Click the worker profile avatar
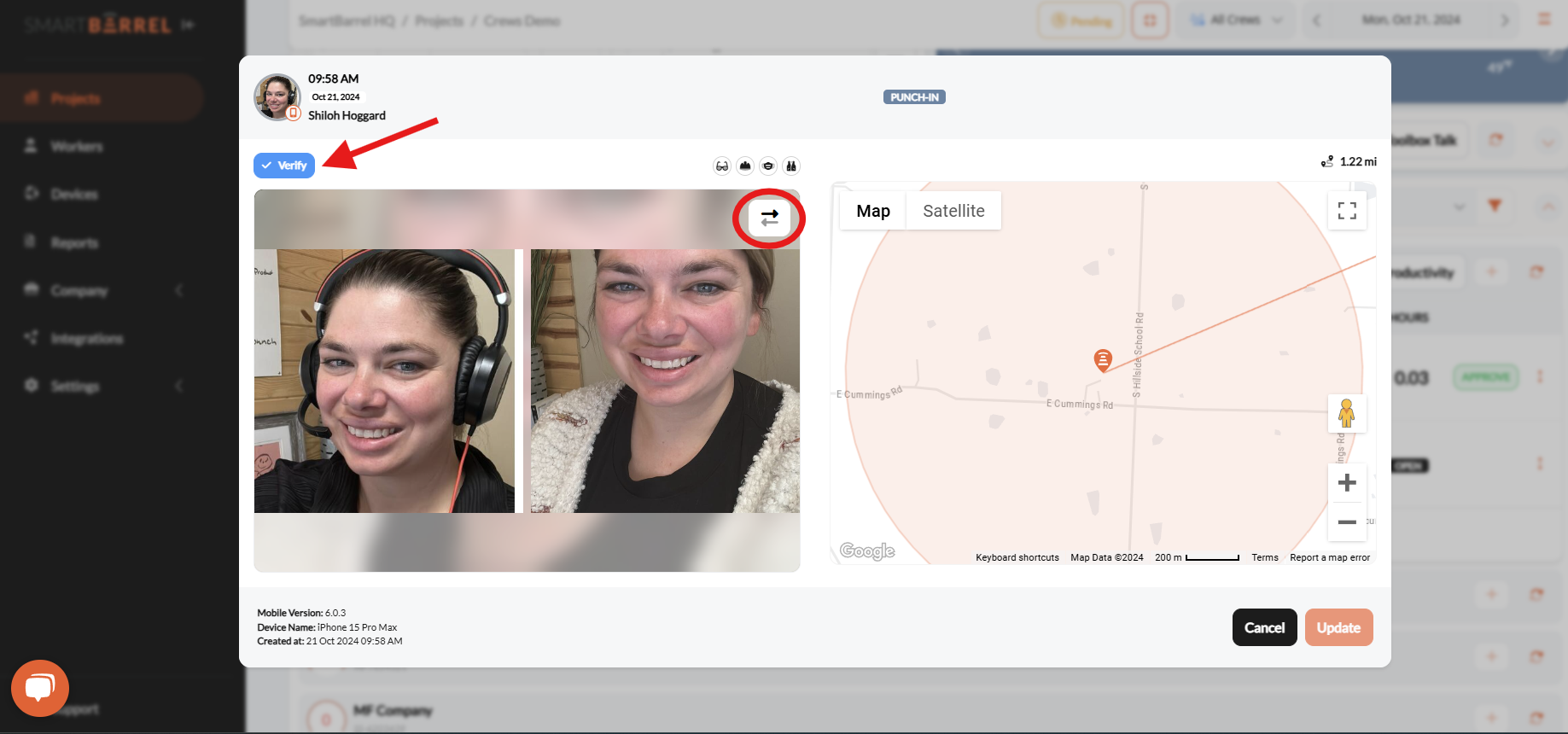Image resolution: width=1568 pixels, height=734 pixels. pos(277,96)
